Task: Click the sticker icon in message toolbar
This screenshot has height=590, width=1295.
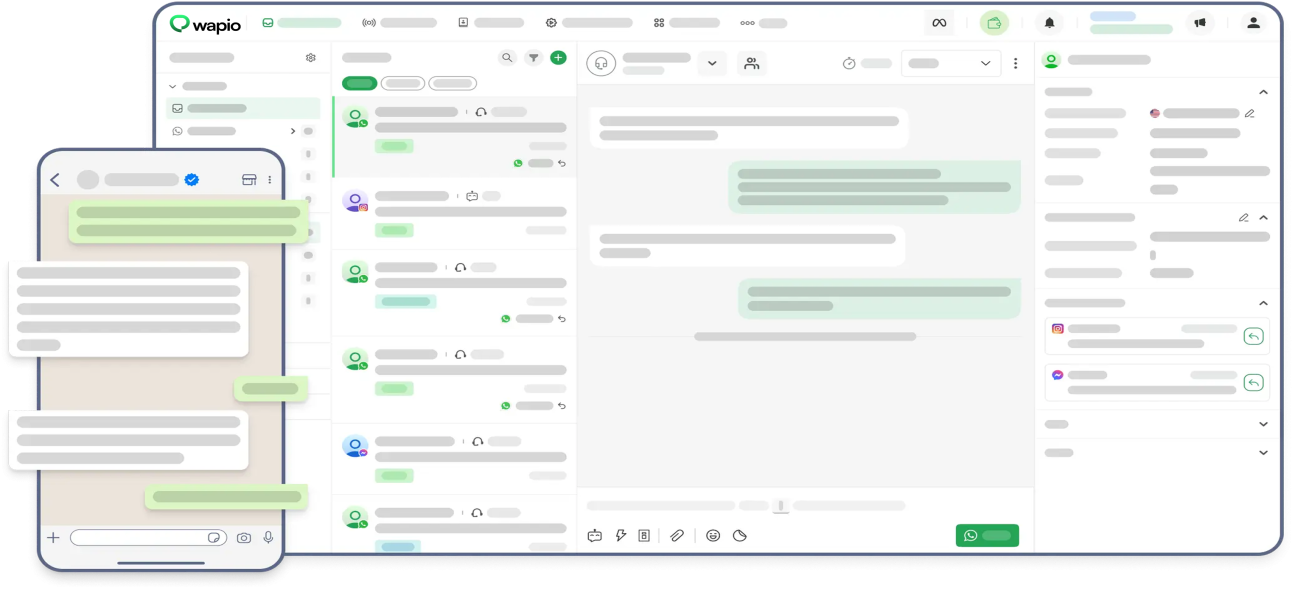Action: point(740,536)
